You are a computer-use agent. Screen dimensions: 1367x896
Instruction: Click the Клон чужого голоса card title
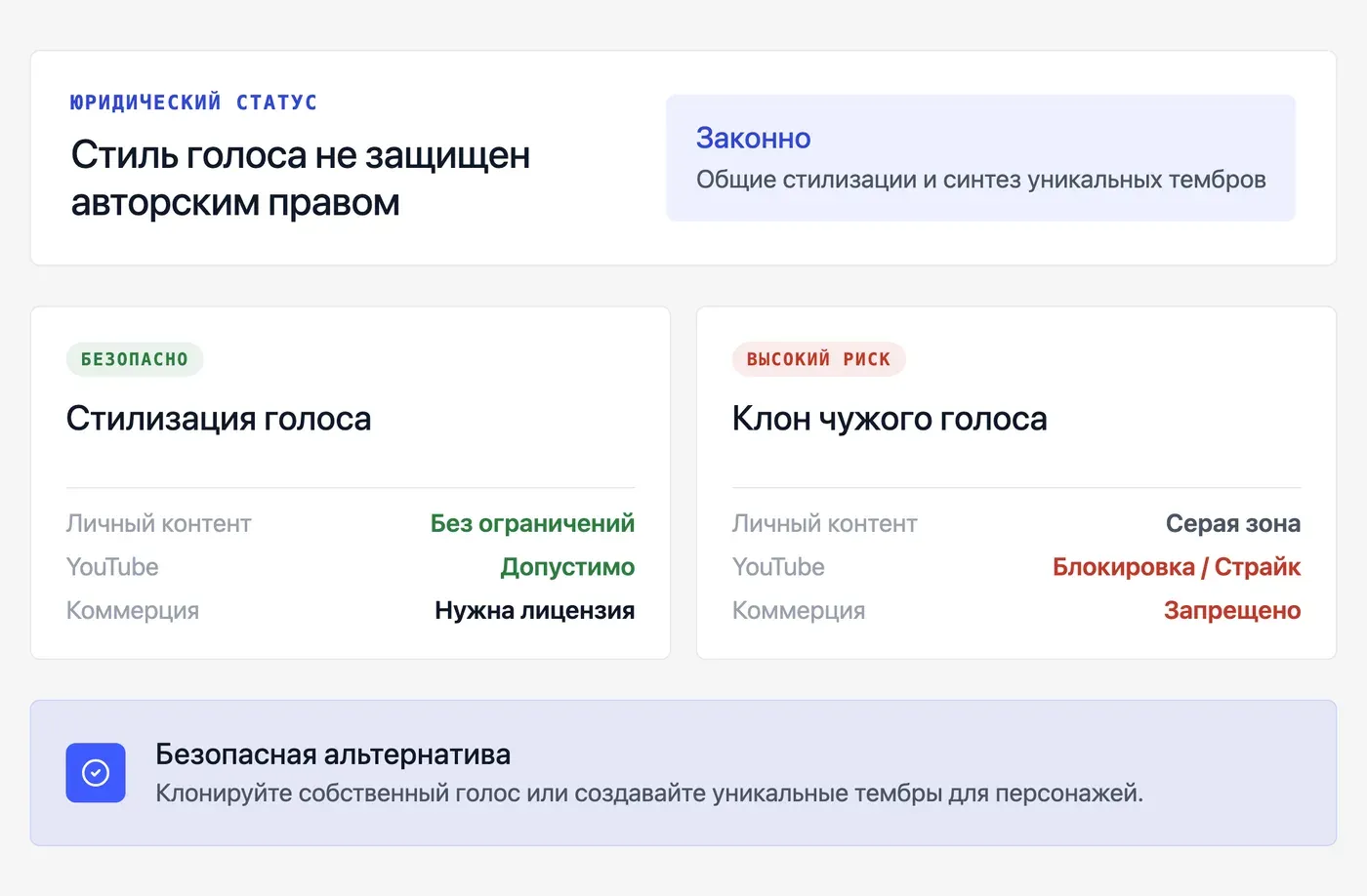tap(890, 419)
